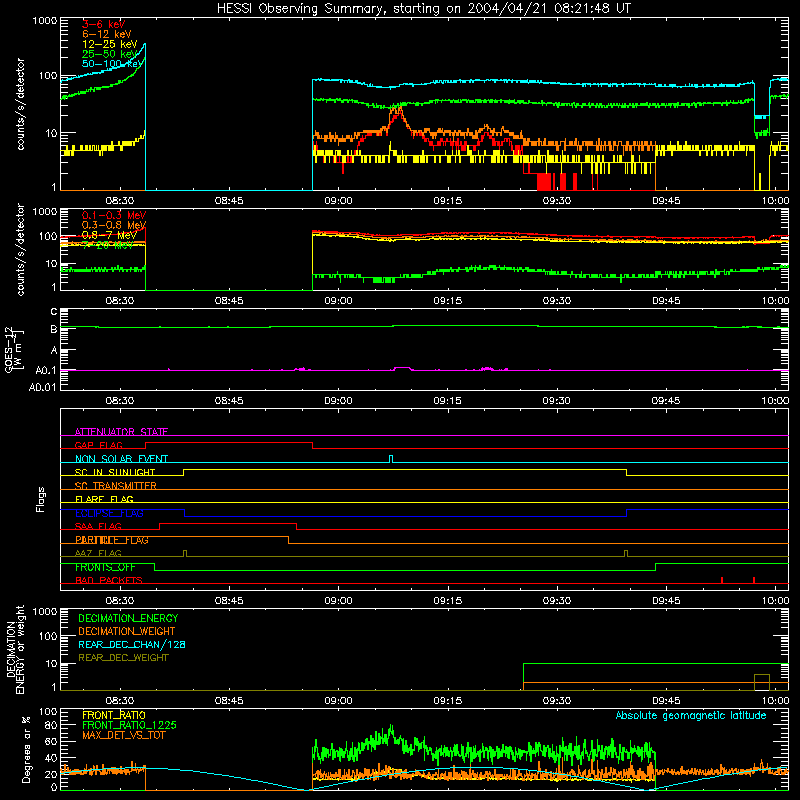Click the 0.3-0.8 MeV legend label
The width and height of the screenshot is (800, 800).
click(114, 225)
